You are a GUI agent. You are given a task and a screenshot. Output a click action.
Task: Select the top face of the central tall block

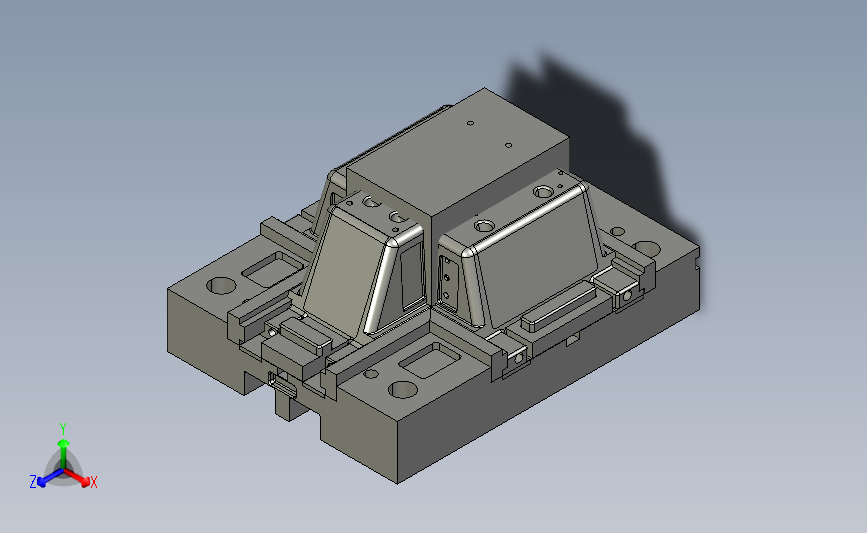click(458, 151)
